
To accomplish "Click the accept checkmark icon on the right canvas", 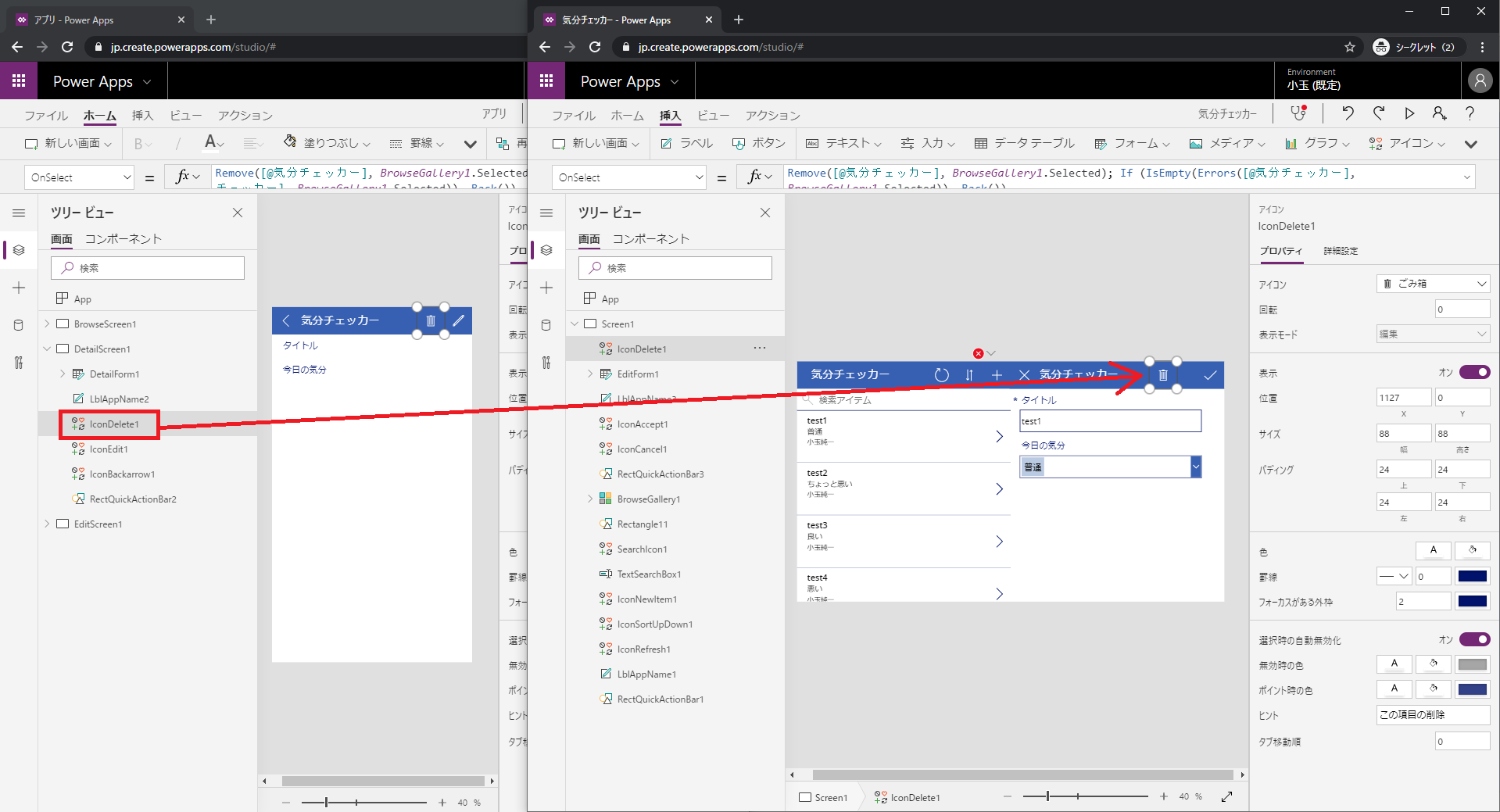I will (x=1210, y=375).
